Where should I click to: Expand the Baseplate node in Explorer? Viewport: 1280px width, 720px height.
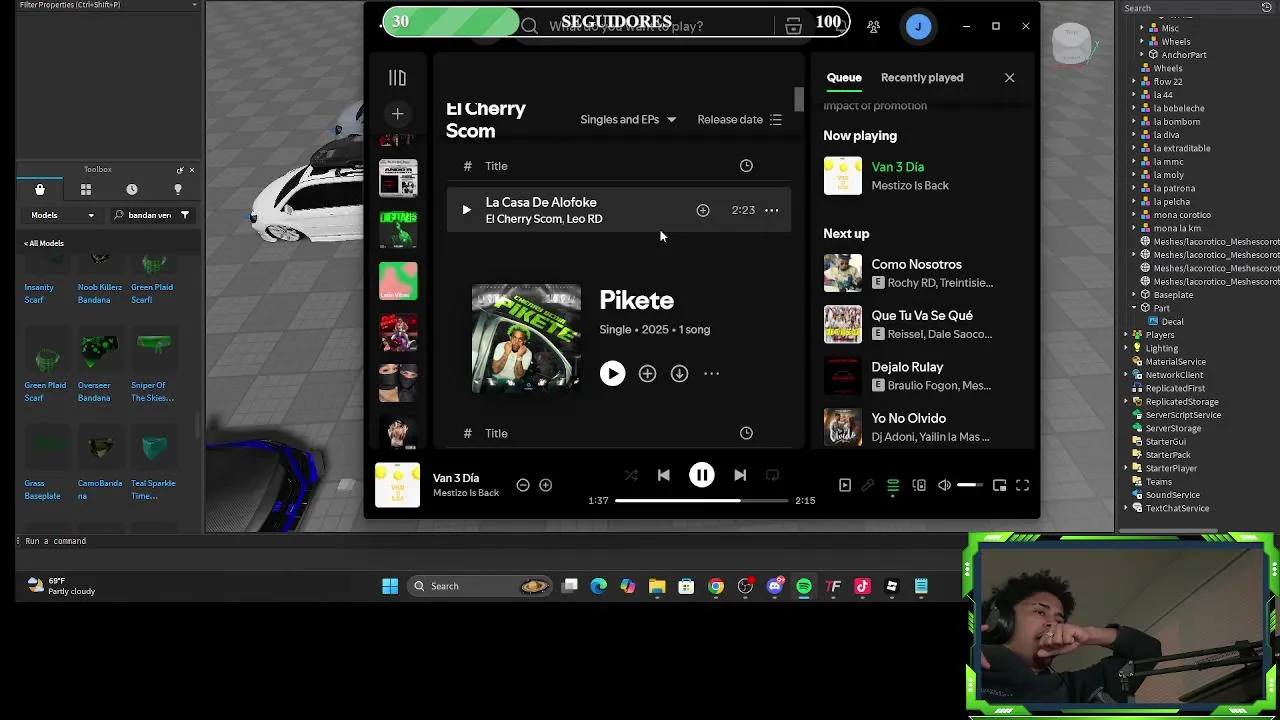click(1135, 295)
